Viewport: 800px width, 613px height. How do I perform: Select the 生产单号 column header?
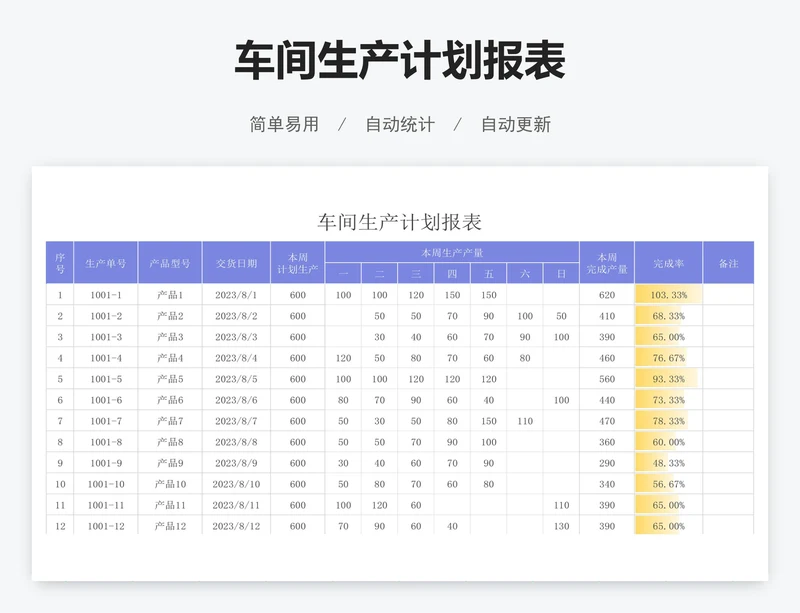(x=106, y=263)
